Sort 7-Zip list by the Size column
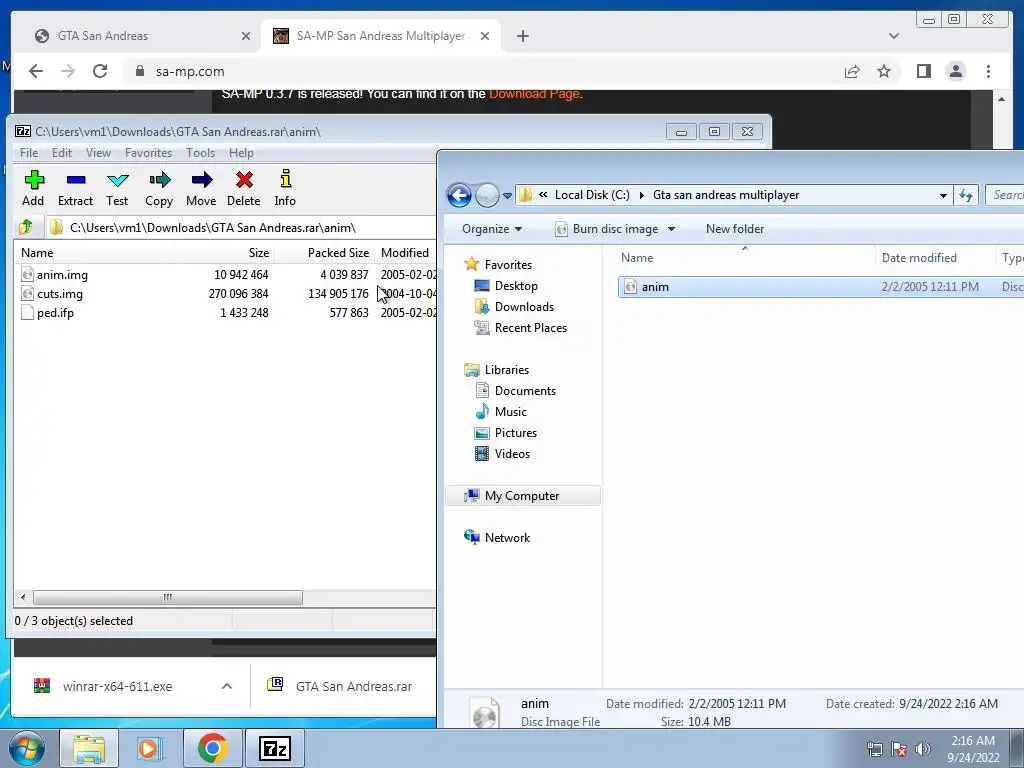Screen dimensions: 1024x768 click(x=224, y=253)
